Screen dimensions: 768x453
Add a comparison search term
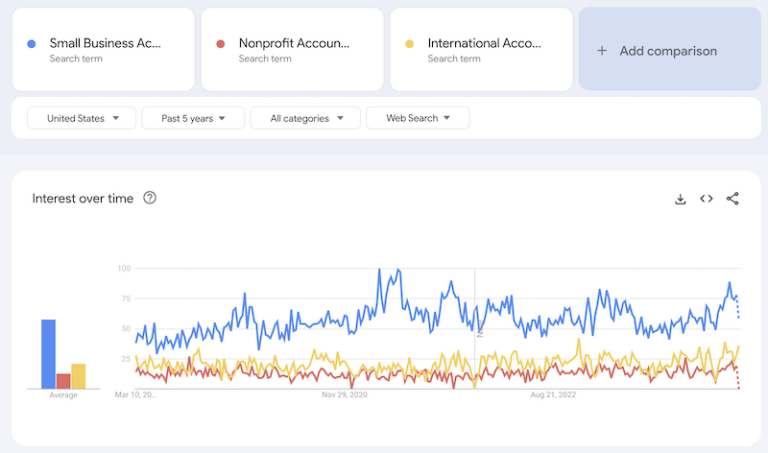pyautogui.click(x=668, y=51)
